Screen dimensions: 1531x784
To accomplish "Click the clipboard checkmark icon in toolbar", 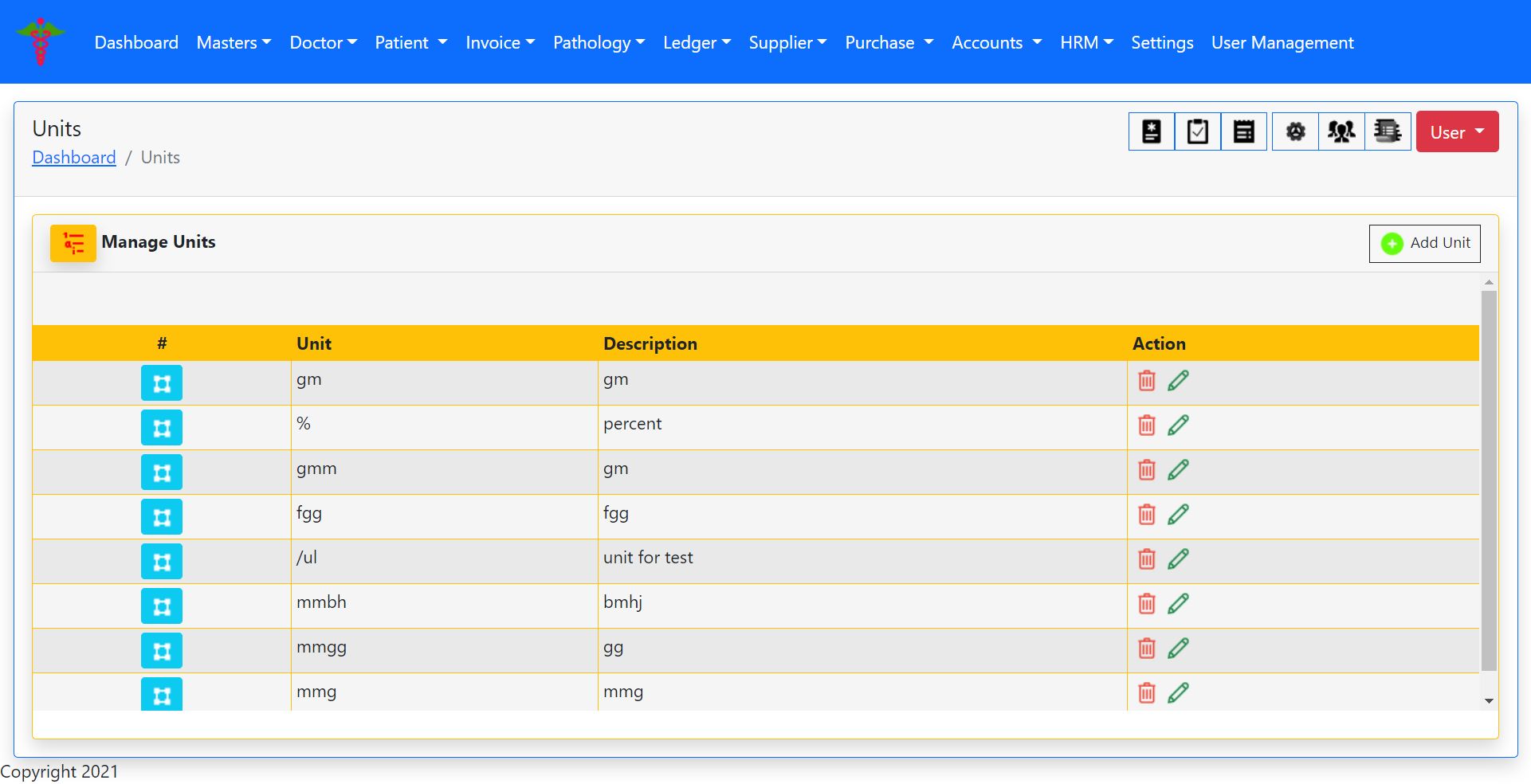I will [1197, 131].
